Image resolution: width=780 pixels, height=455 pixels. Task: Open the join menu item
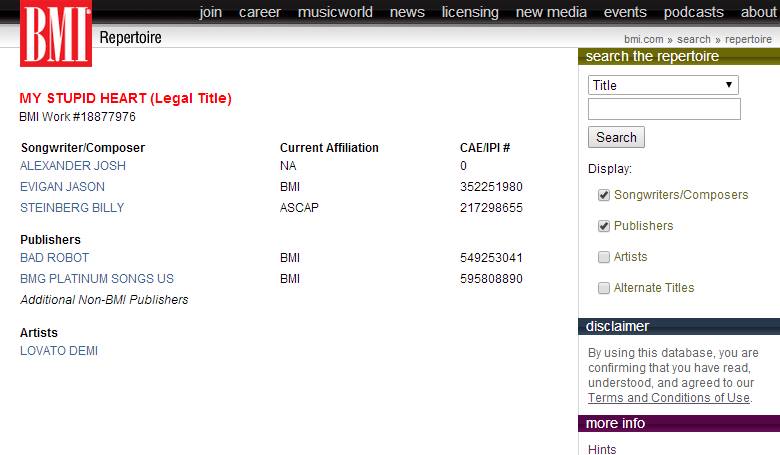click(x=210, y=12)
